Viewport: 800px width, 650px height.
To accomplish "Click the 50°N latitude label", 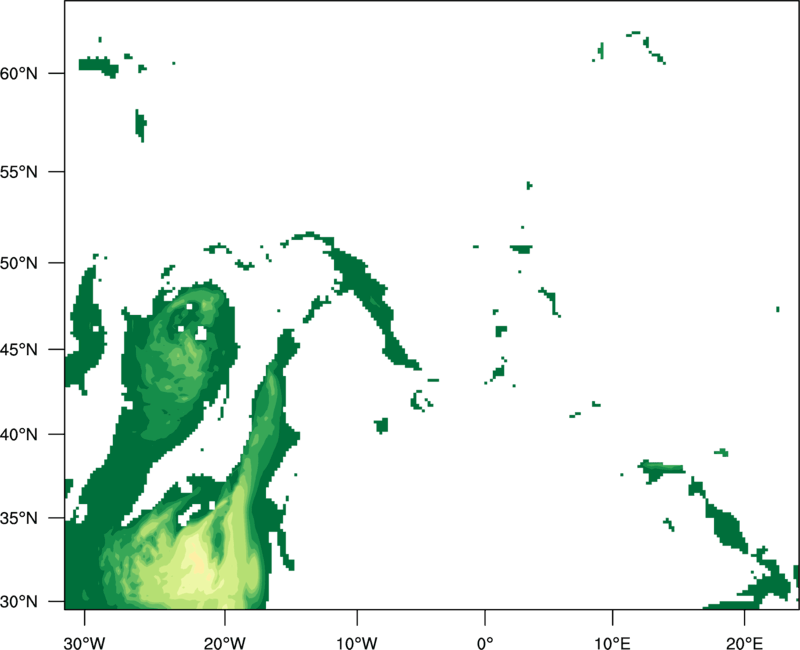I will click(x=19, y=263).
